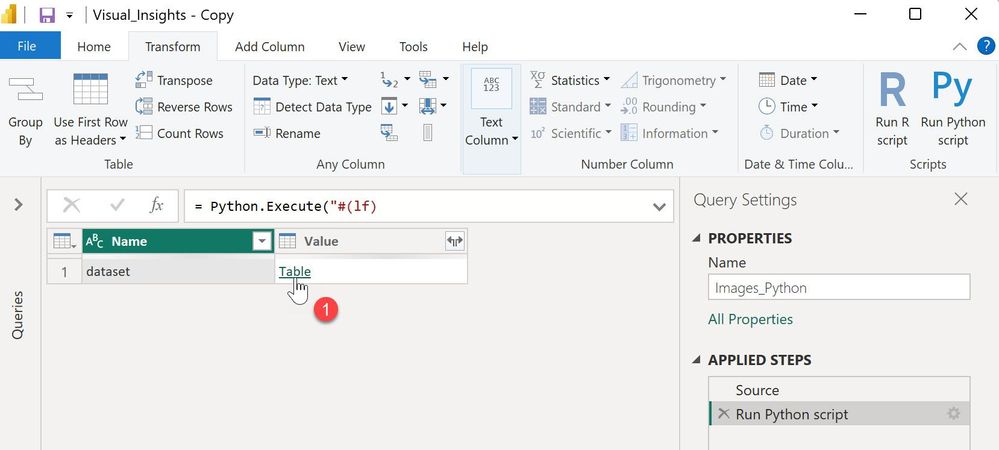The width and height of the screenshot is (999, 450).
Task: Open the View ribbon tab
Action: pyautogui.click(x=352, y=47)
